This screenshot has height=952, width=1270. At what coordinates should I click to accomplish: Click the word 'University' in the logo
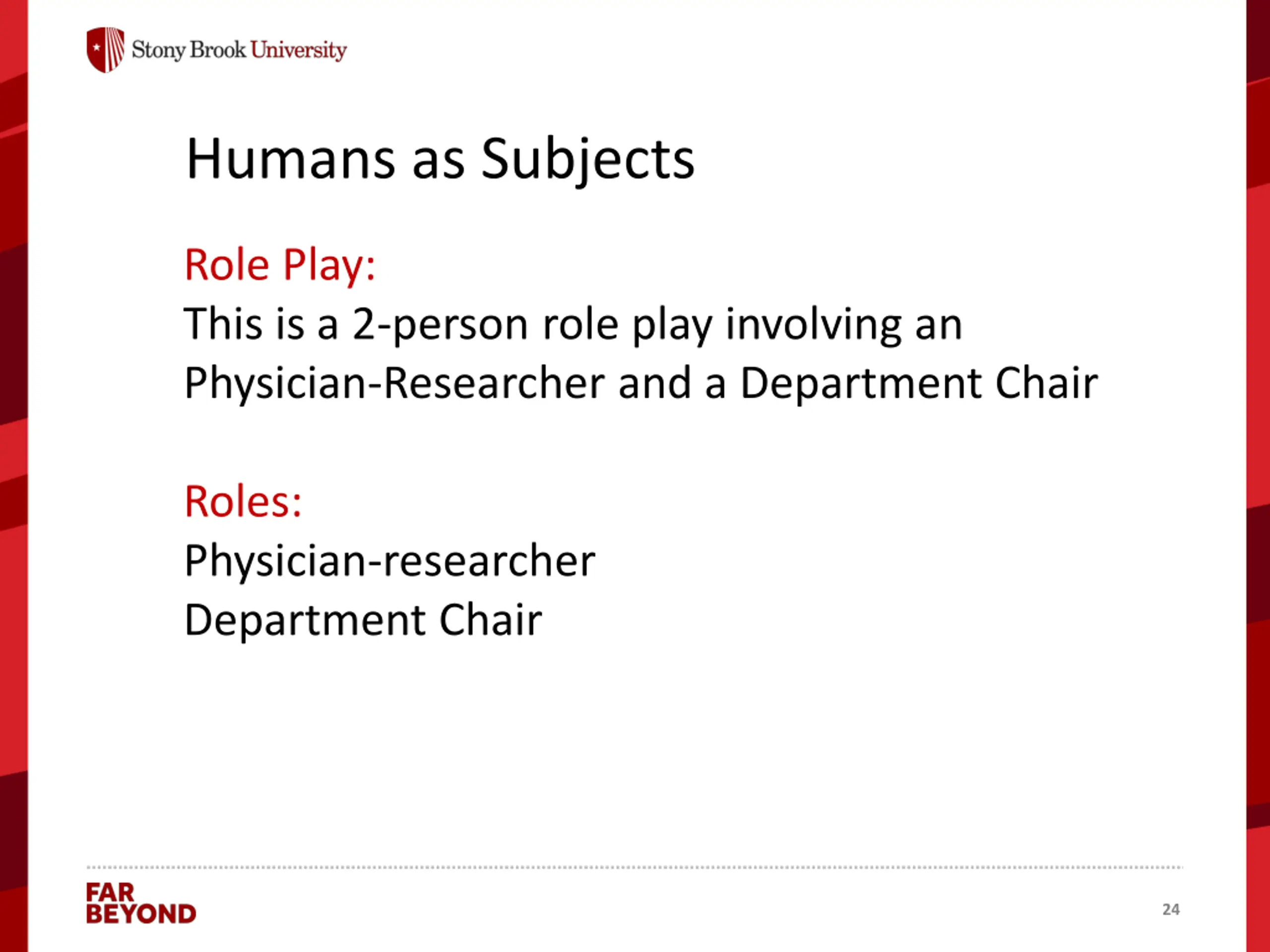299,51
